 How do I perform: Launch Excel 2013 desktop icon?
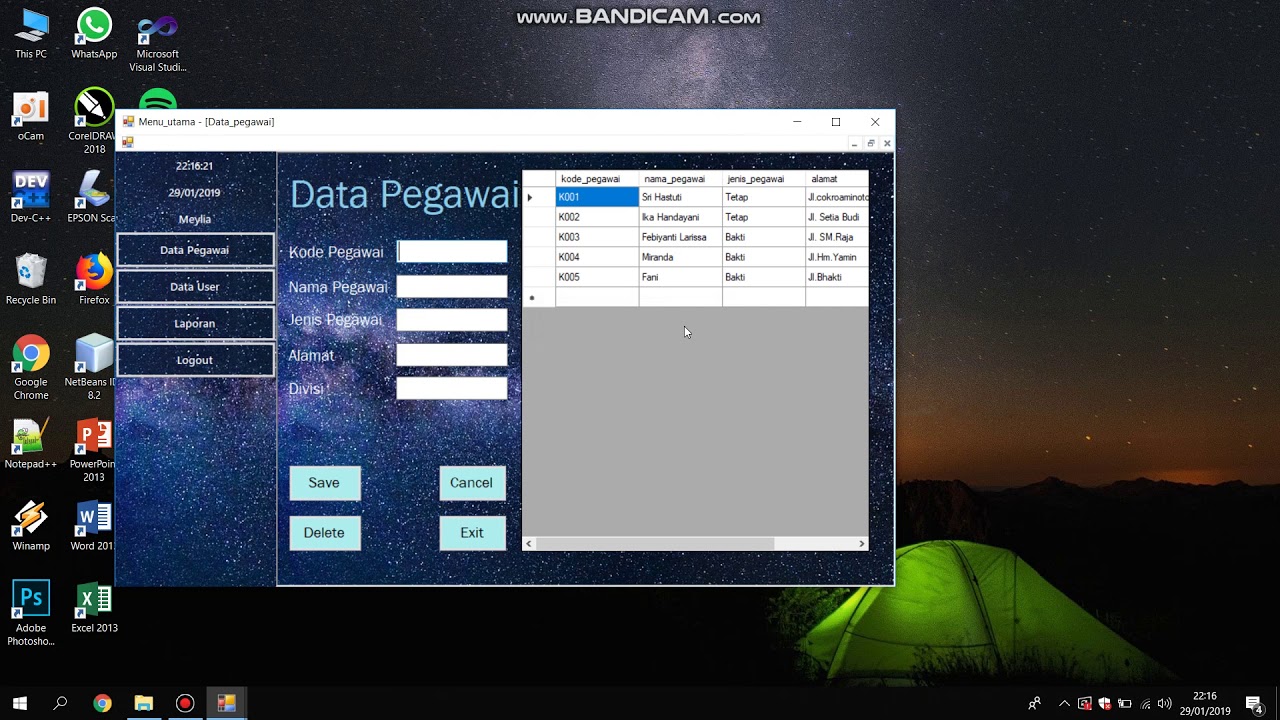click(94, 609)
